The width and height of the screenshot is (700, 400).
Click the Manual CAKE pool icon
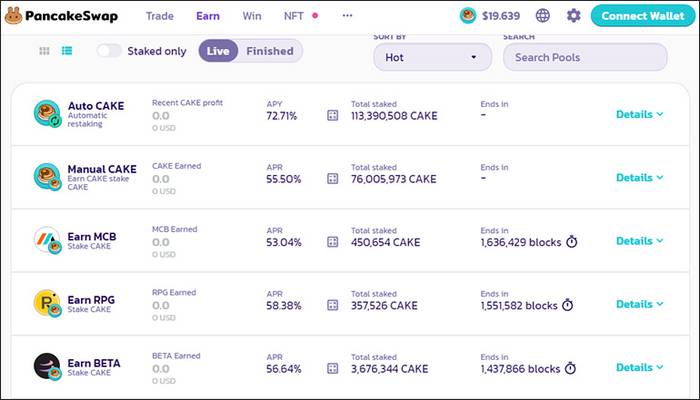click(47, 177)
